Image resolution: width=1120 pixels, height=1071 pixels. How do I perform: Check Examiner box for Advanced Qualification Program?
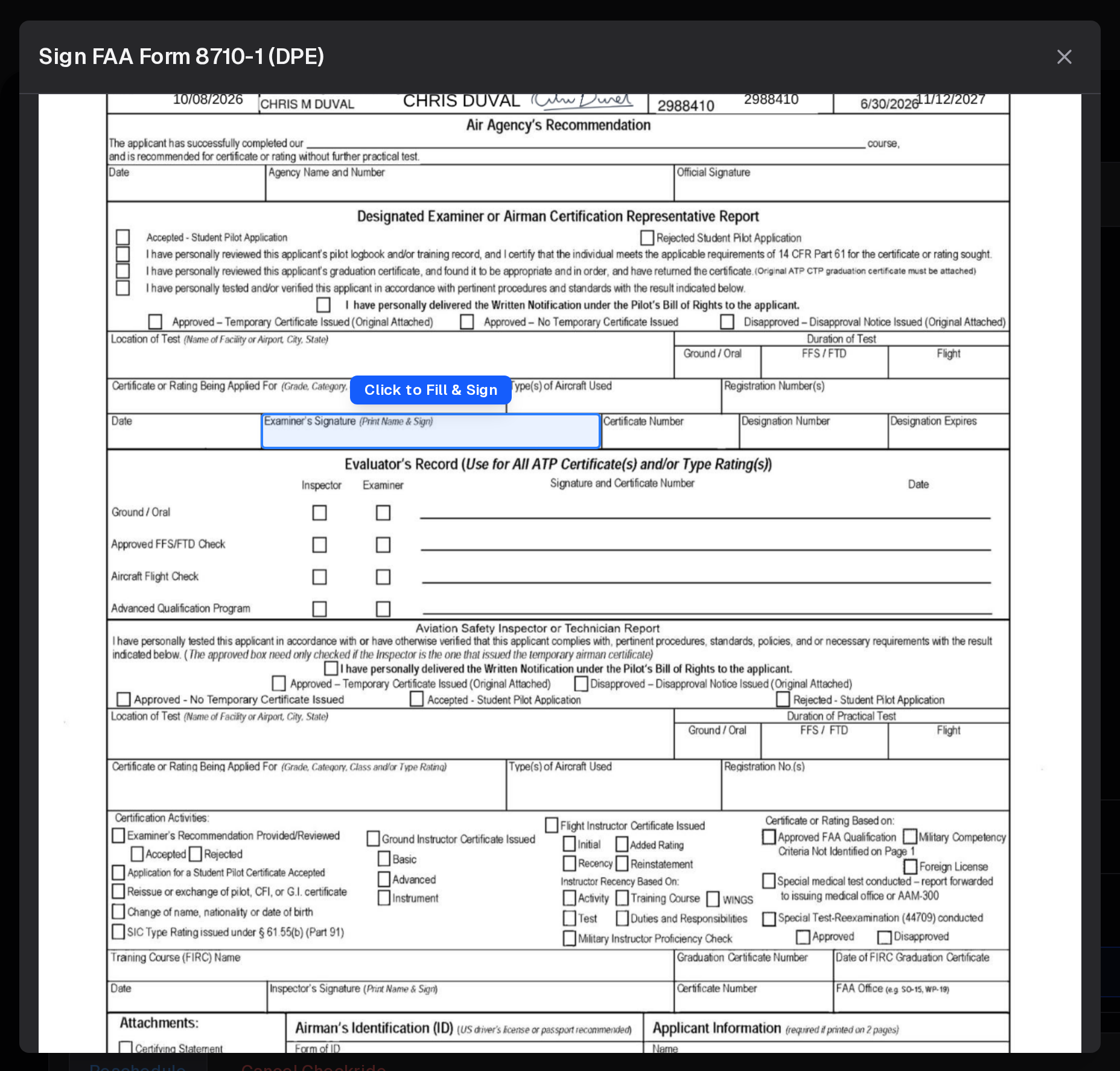pos(383,609)
